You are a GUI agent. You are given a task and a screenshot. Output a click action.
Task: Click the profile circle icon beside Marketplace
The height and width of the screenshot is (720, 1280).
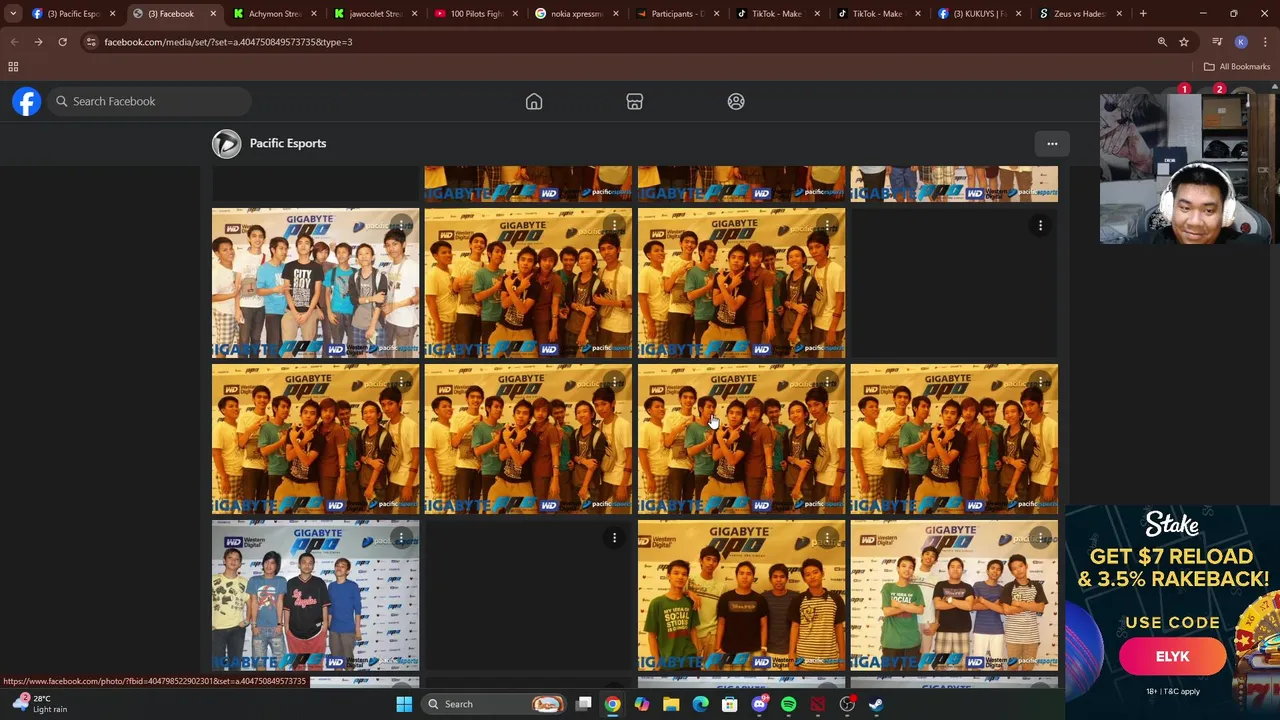pyautogui.click(x=736, y=101)
